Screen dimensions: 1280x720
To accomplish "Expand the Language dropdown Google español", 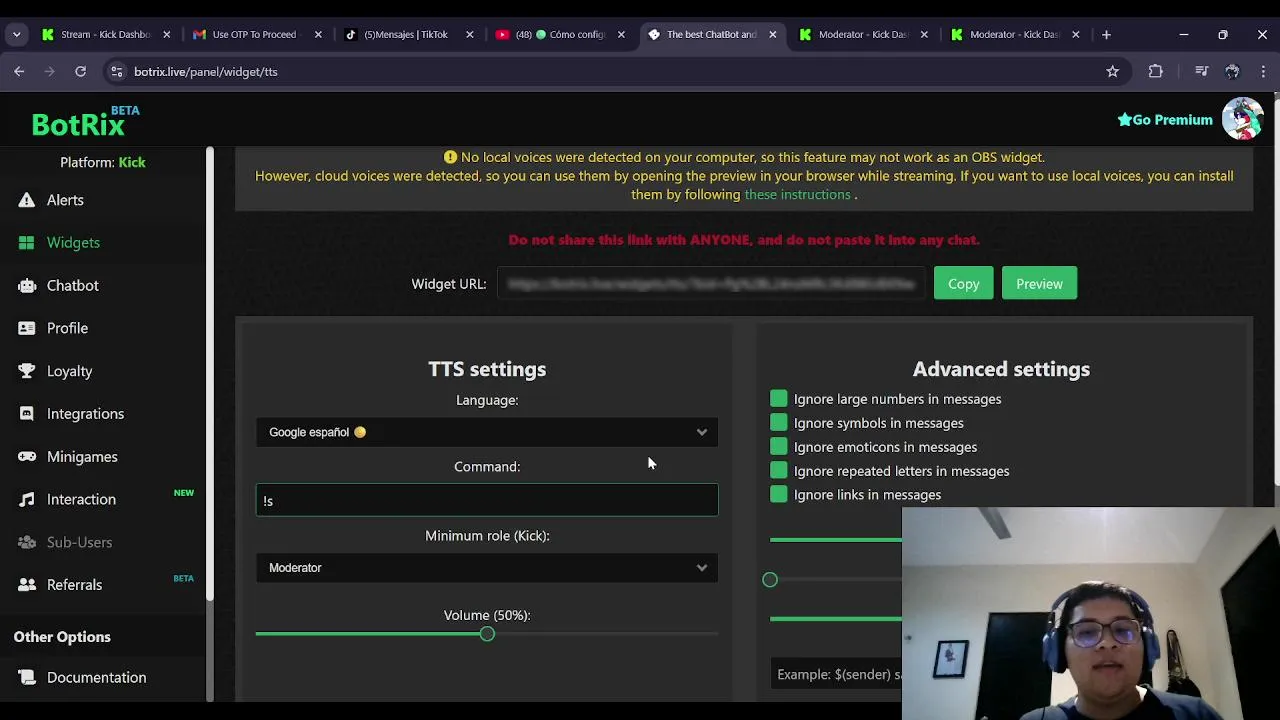I will coord(487,432).
